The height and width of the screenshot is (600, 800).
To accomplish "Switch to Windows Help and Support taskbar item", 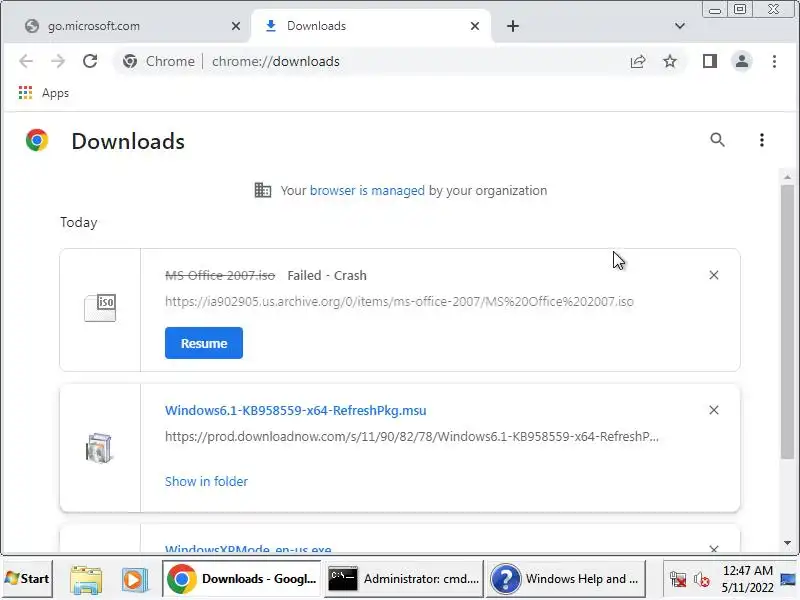I will [565, 579].
